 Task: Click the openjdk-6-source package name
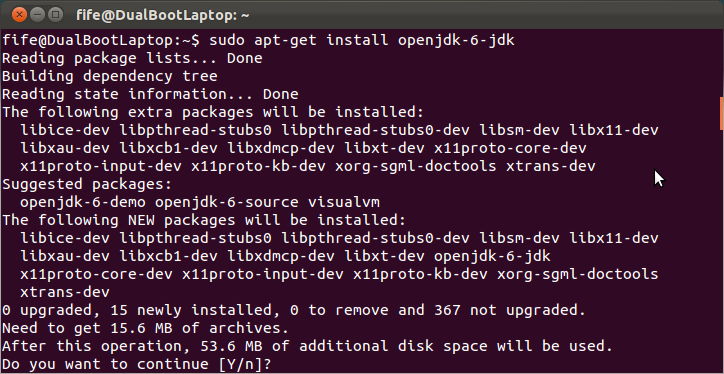tap(227, 202)
